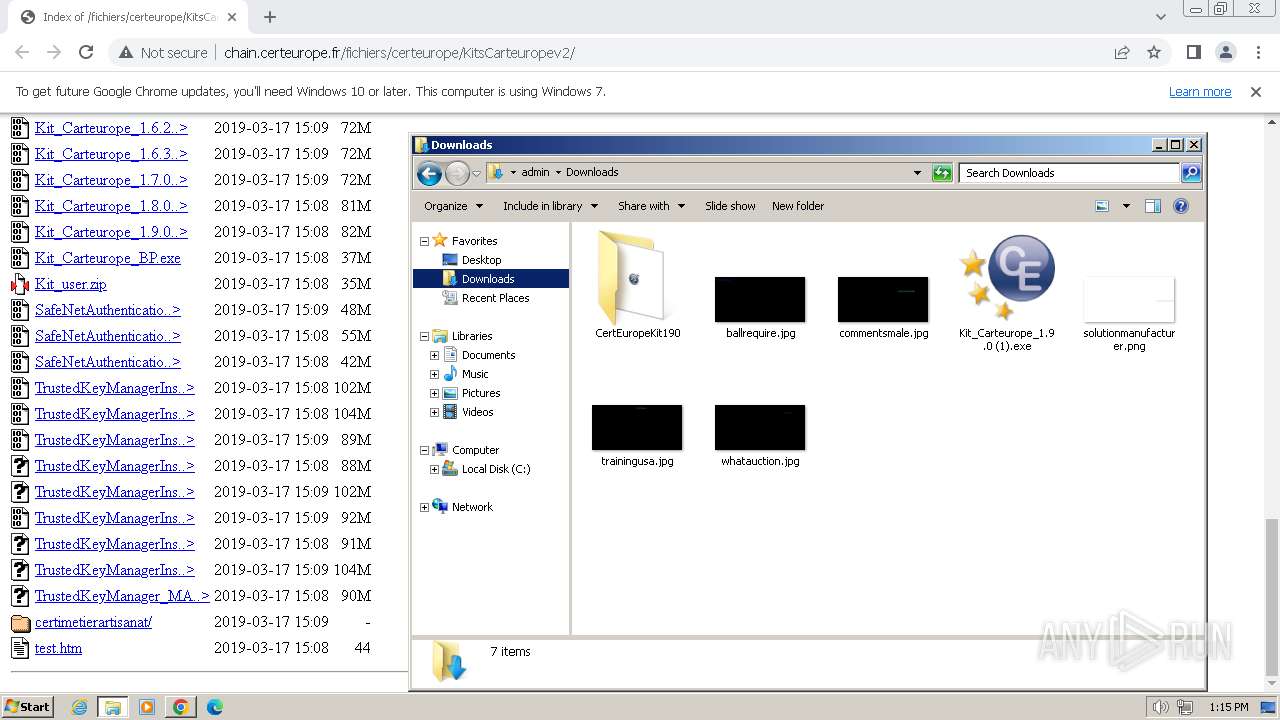Collapse the Favorites section
This screenshot has width=1280, height=720.
click(x=424, y=241)
